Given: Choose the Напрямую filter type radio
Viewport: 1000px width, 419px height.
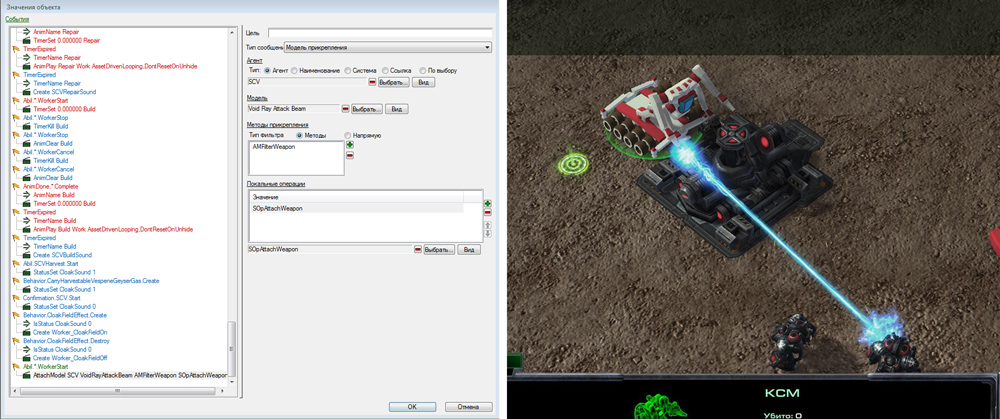Looking at the screenshot, I should tap(348, 135).
